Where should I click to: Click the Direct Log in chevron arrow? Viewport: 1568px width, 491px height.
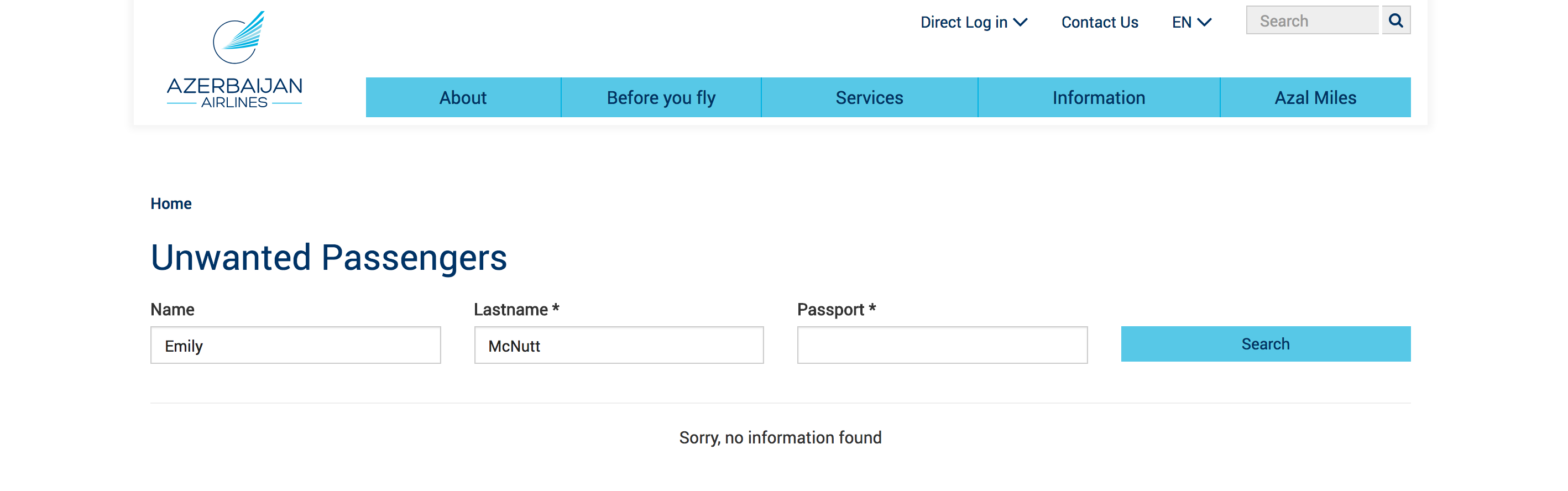coord(1020,23)
